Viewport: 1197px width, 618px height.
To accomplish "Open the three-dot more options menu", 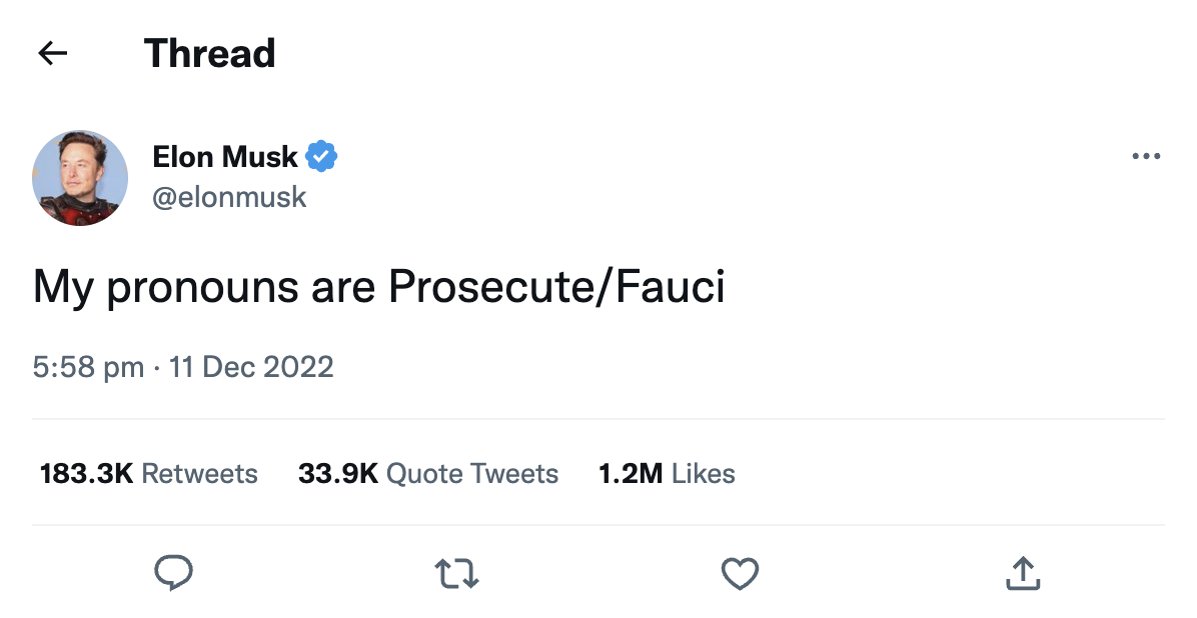I will 1146,157.
